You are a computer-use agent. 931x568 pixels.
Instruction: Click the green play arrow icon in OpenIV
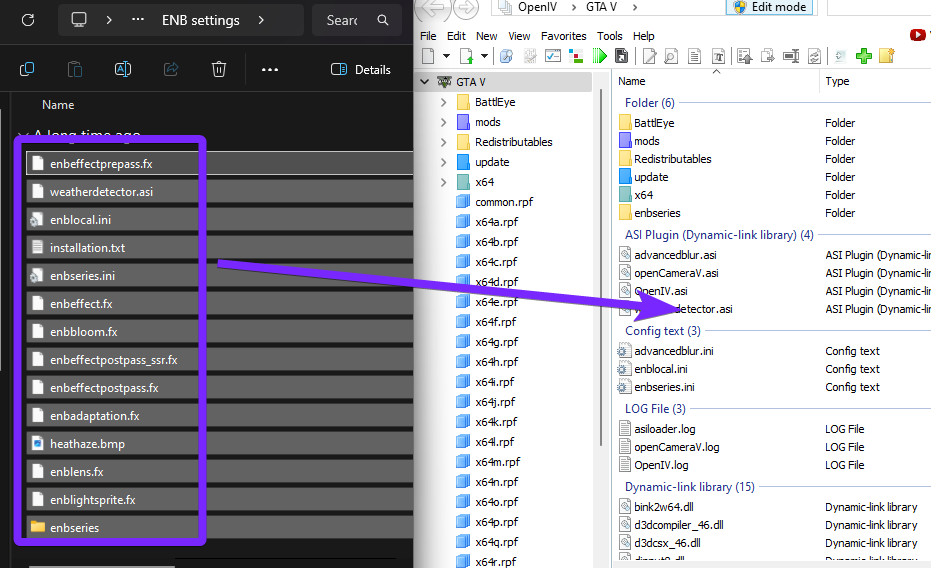click(x=600, y=56)
